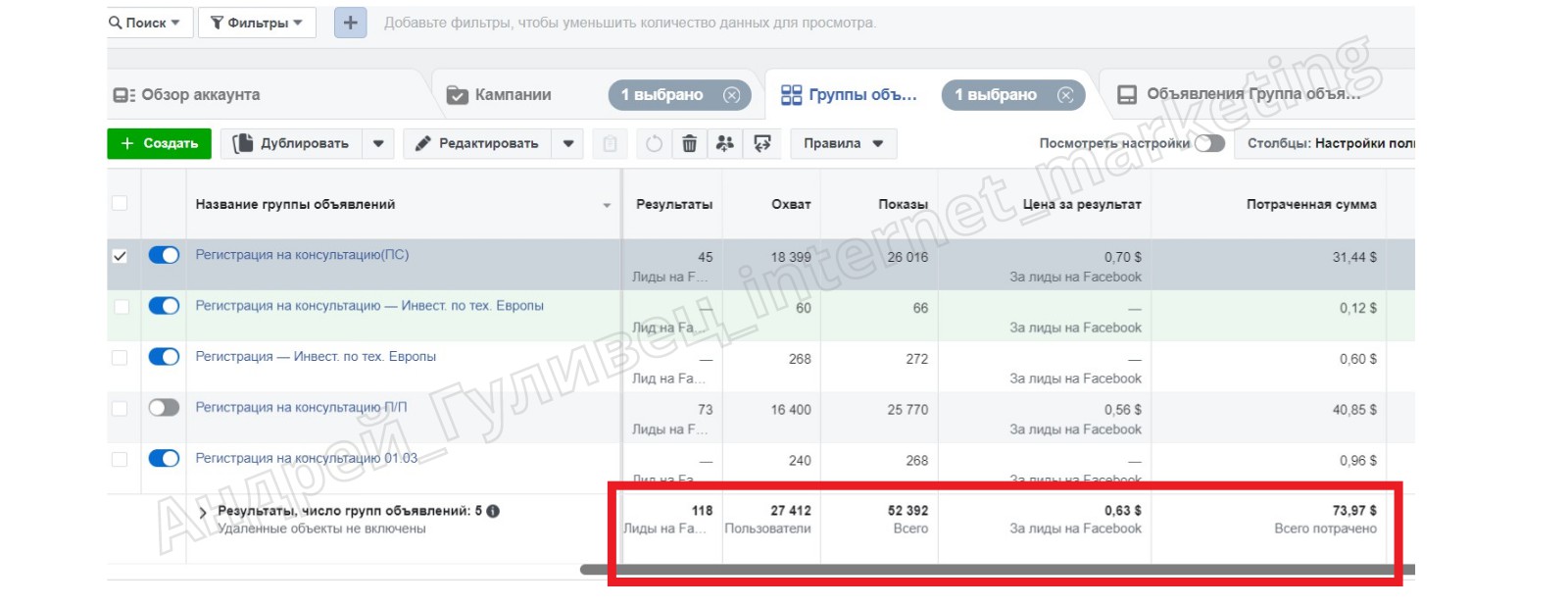Open Регистрация на консультацию — Инвест. по тех. Европы
The image size is (1568, 607).
369,306
